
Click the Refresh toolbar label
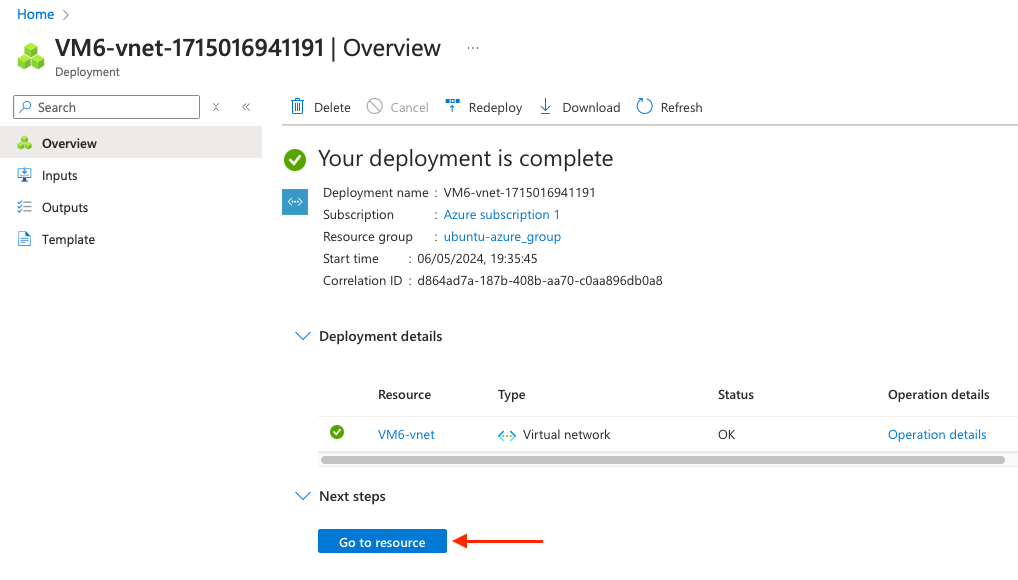pos(682,107)
